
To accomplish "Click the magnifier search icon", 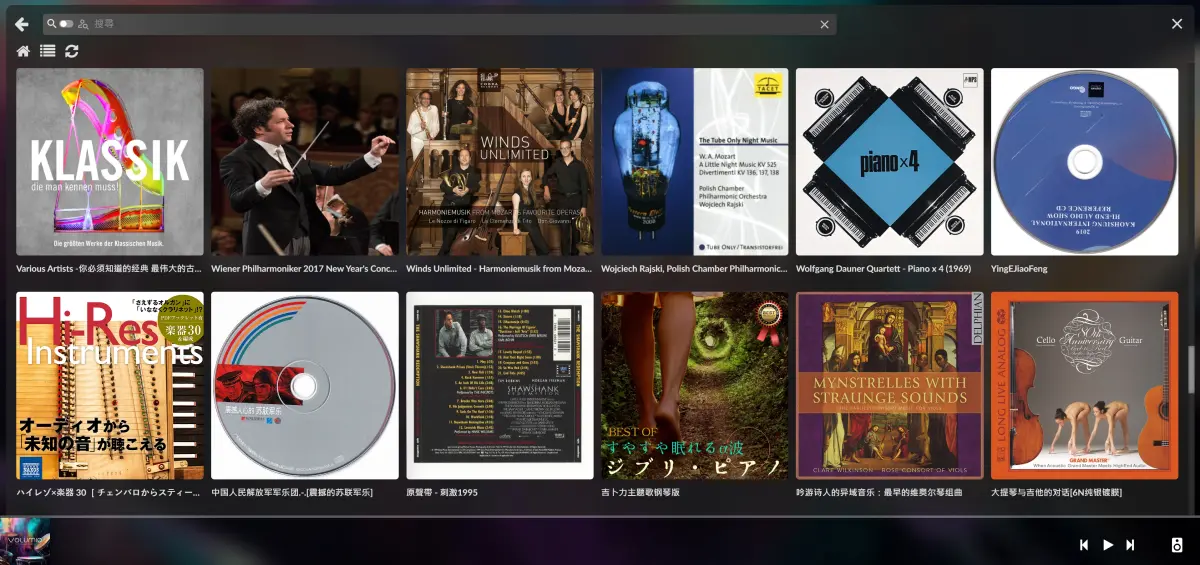I will pos(51,23).
